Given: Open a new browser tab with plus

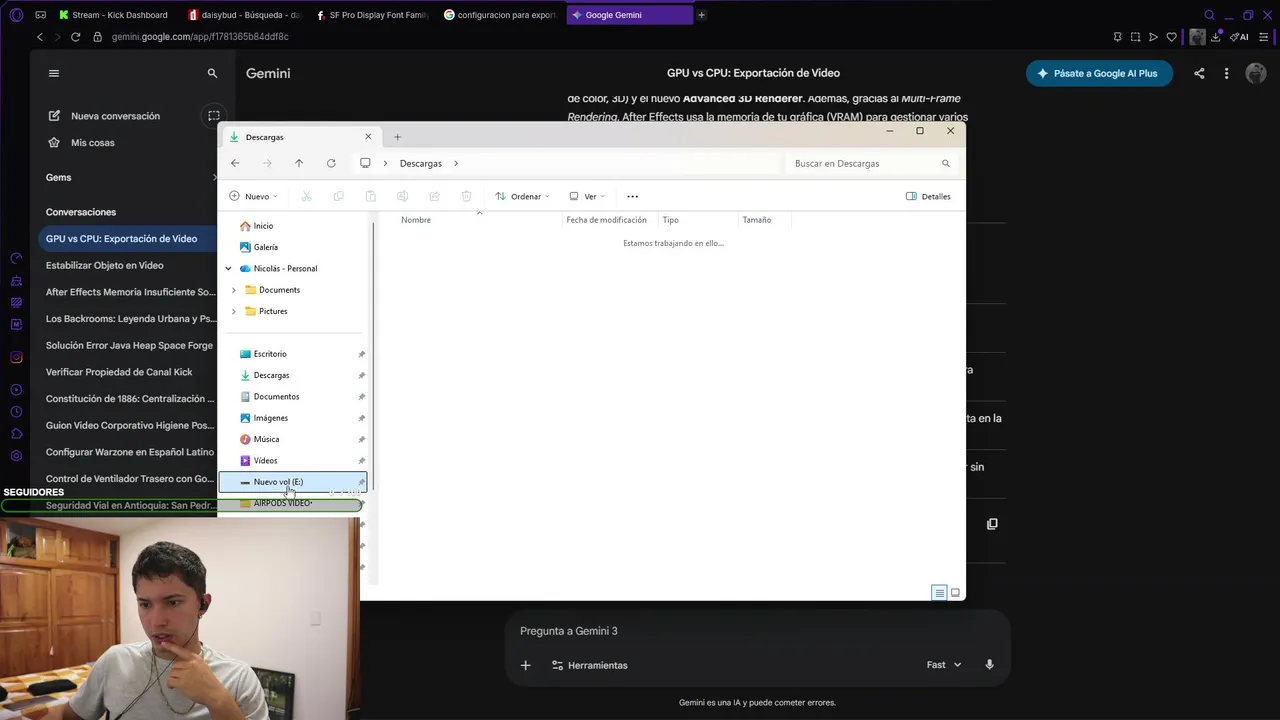Looking at the screenshot, I should (x=701, y=15).
